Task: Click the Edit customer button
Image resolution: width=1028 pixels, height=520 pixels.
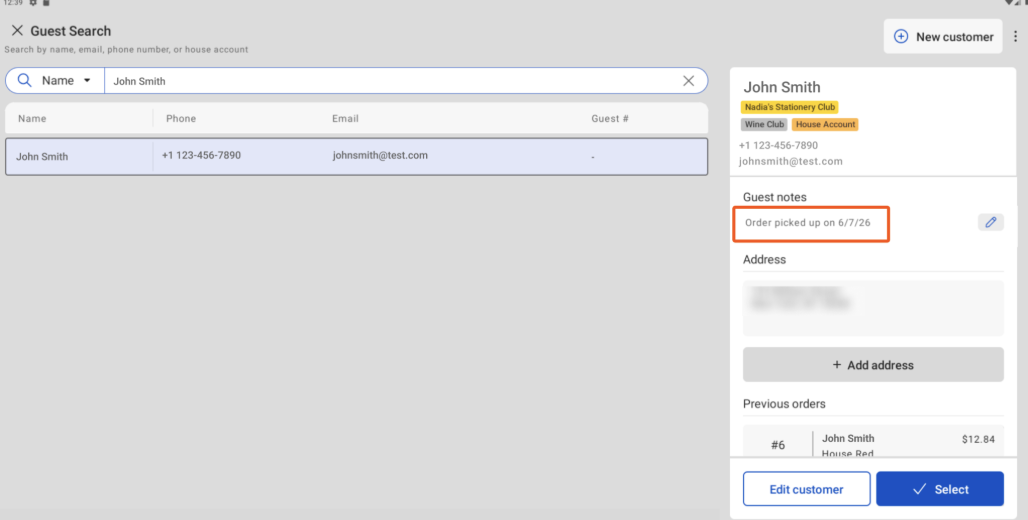Action: coord(806,489)
